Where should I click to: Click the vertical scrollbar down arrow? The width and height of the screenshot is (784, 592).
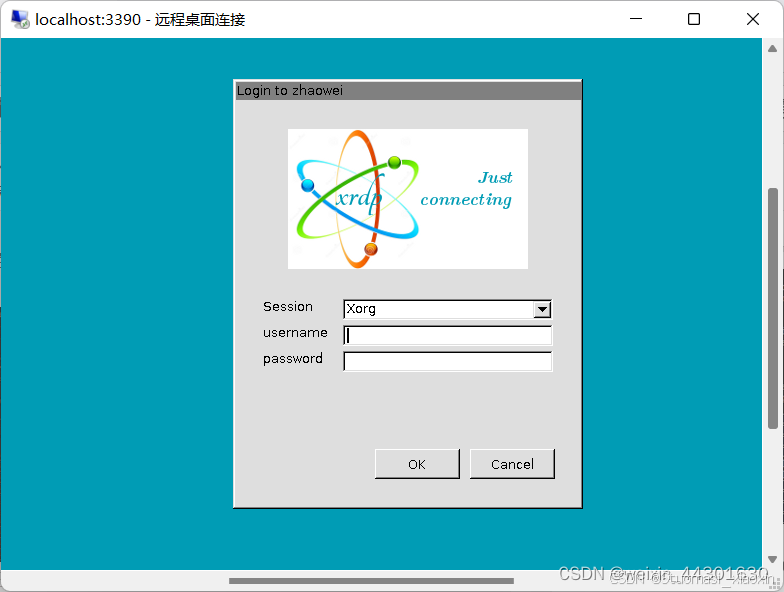(x=772, y=559)
